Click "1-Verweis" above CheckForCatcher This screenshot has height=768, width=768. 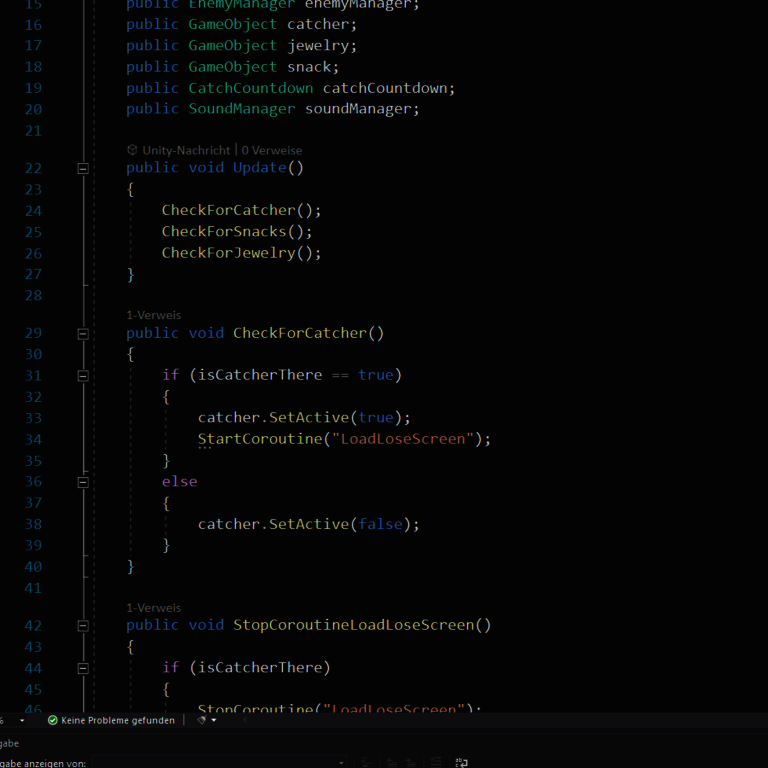[x=154, y=315]
